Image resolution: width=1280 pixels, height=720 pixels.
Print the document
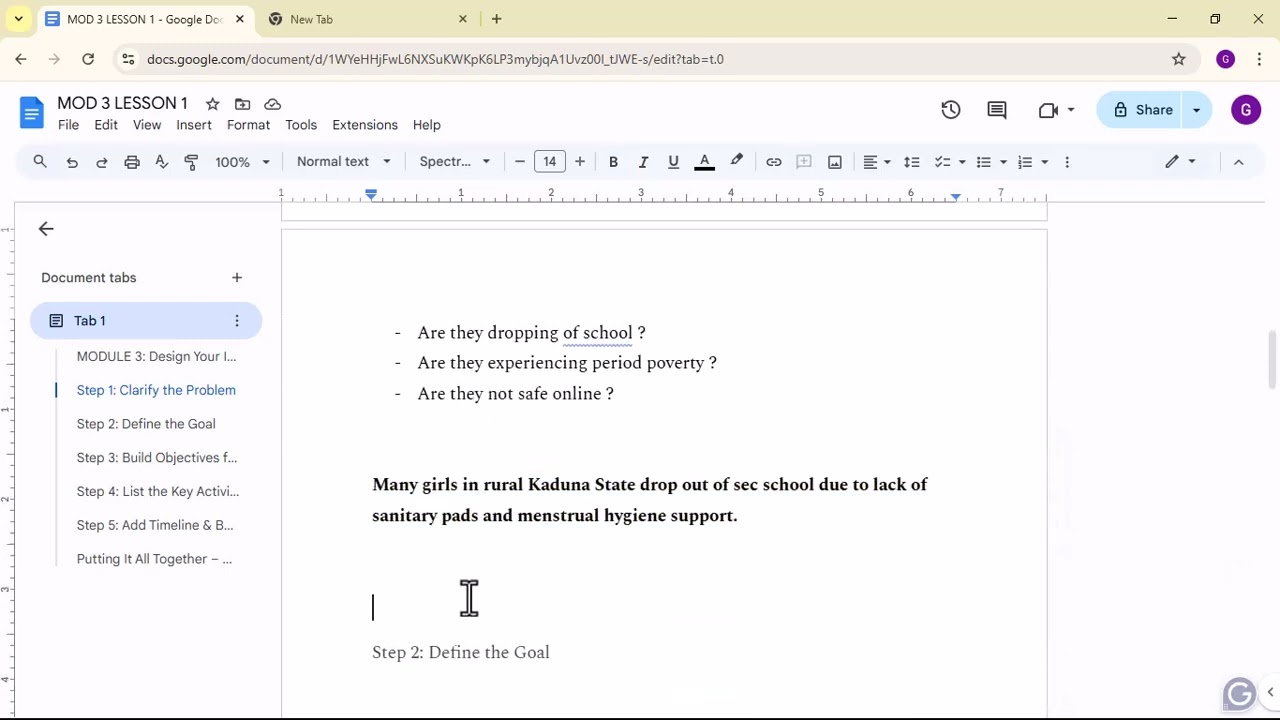tap(132, 162)
